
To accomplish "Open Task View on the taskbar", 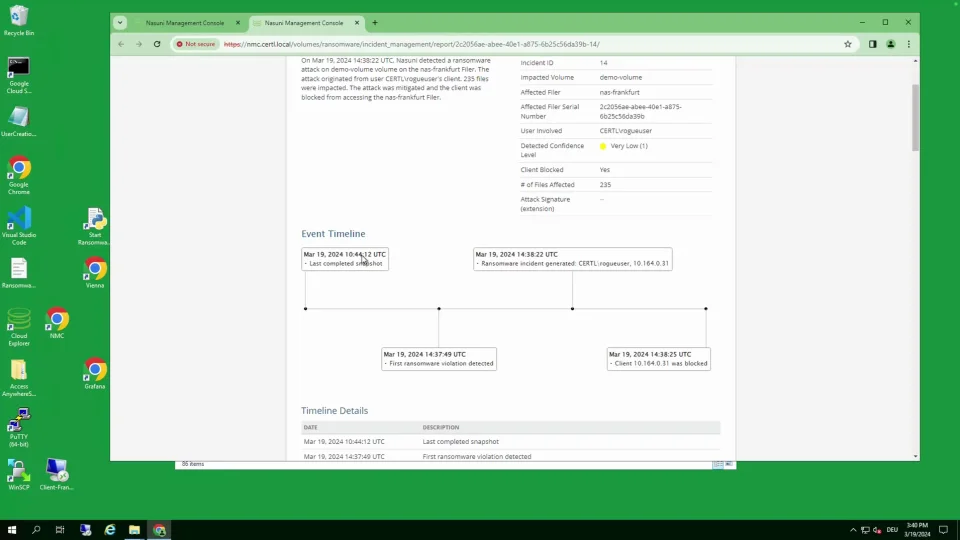I will coord(60,530).
